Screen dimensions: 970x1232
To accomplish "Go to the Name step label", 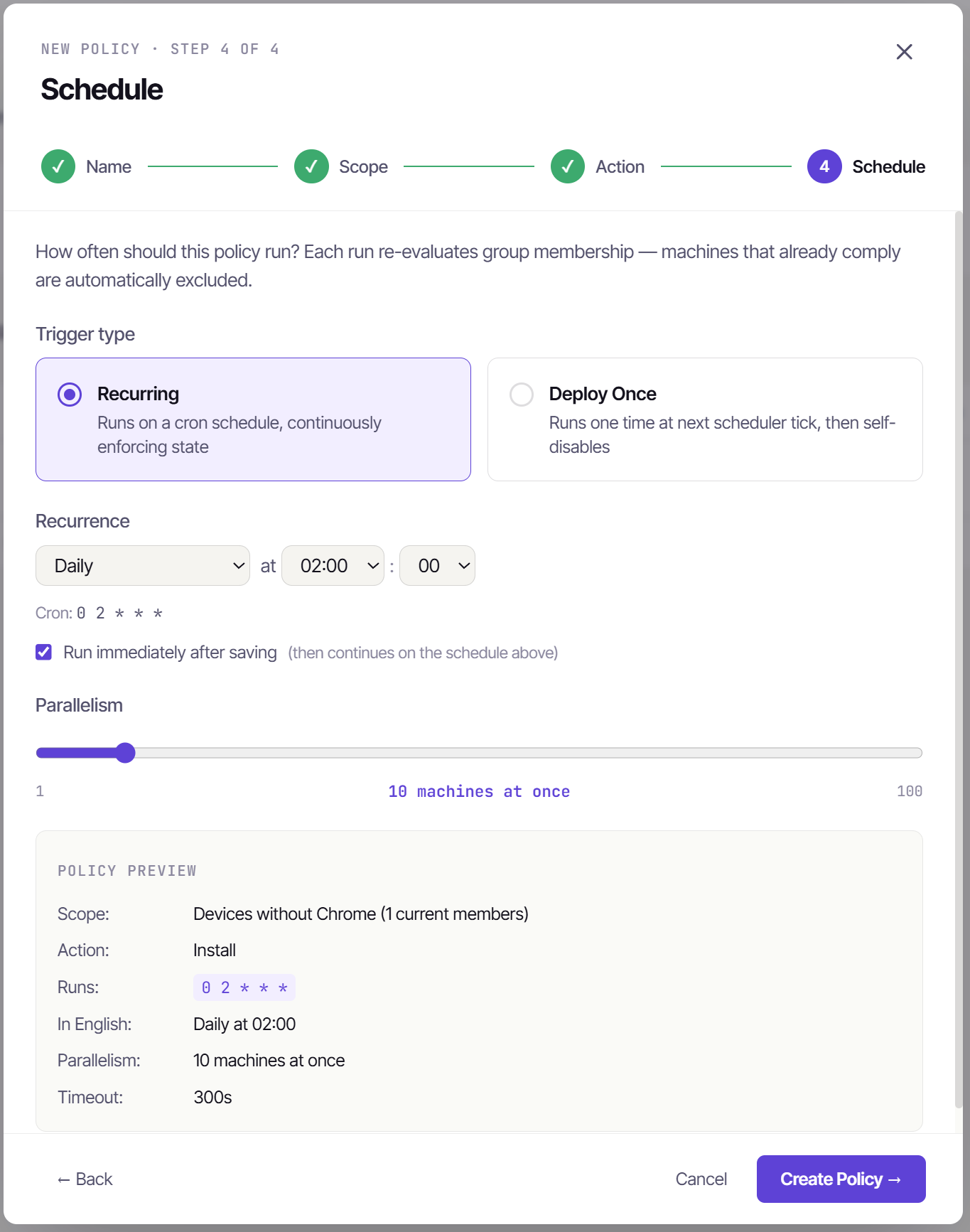I will point(109,167).
